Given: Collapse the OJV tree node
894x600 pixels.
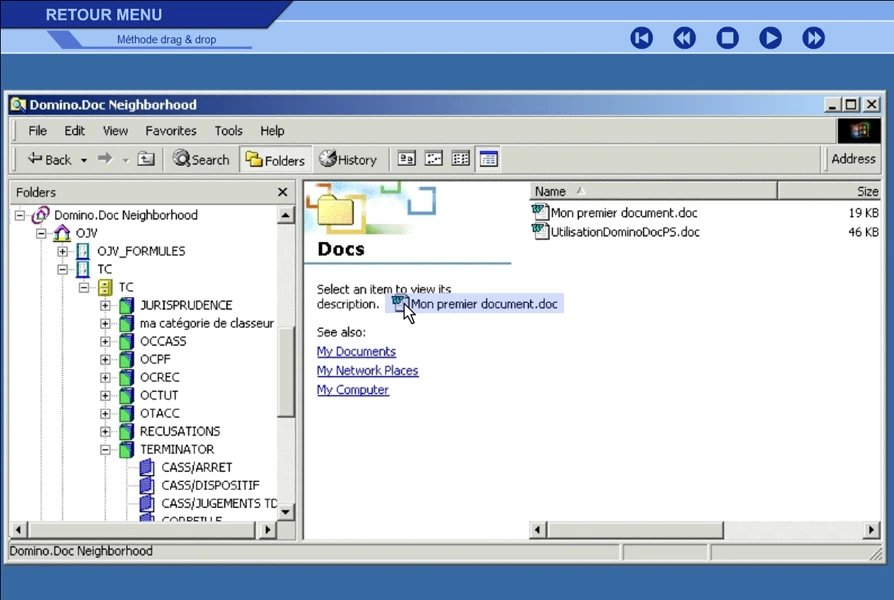Looking at the screenshot, I should [41, 233].
